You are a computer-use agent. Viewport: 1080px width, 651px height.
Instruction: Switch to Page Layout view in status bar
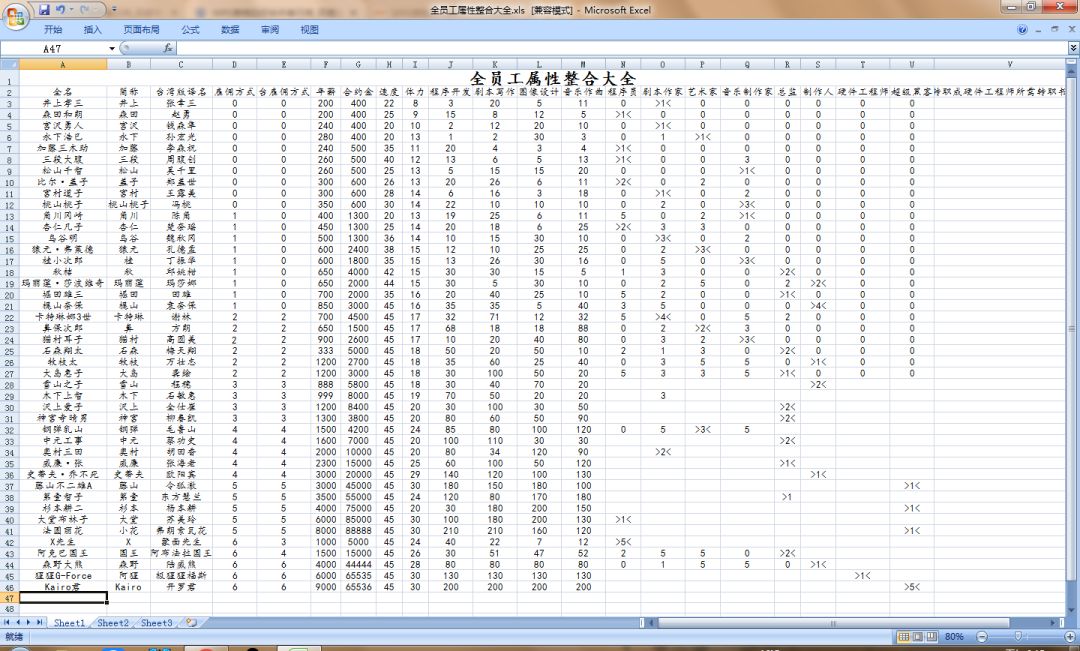coord(918,637)
